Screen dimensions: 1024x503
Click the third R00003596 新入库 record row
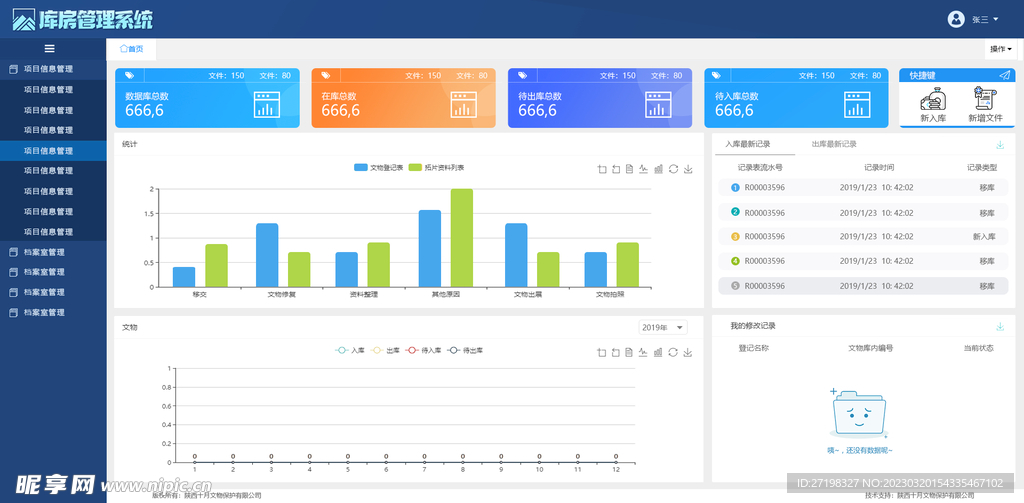pyautogui.click(x=864, y=237)
